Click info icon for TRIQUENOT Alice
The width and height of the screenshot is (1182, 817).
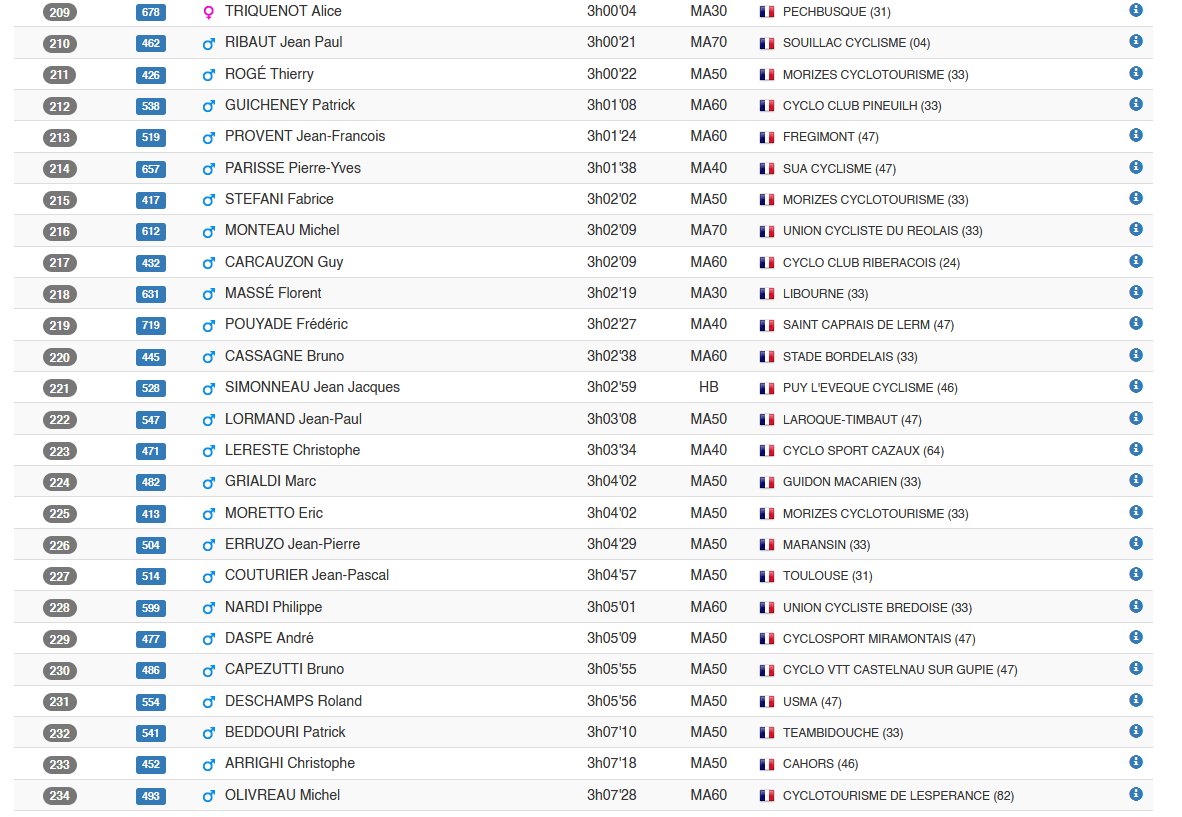(x=1135, y=10)
